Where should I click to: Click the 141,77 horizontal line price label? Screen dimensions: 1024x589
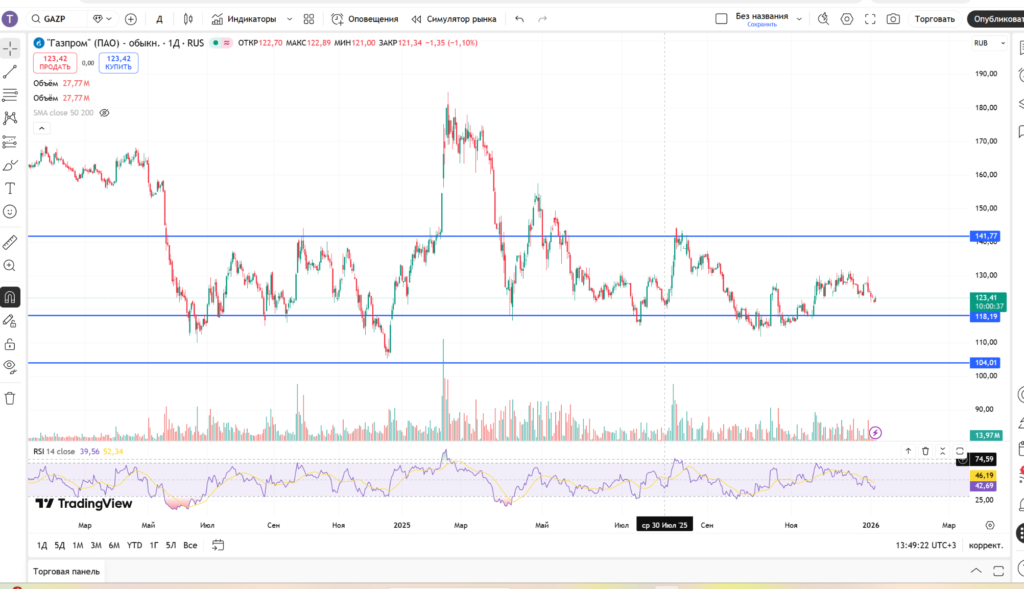pos(985,236)
